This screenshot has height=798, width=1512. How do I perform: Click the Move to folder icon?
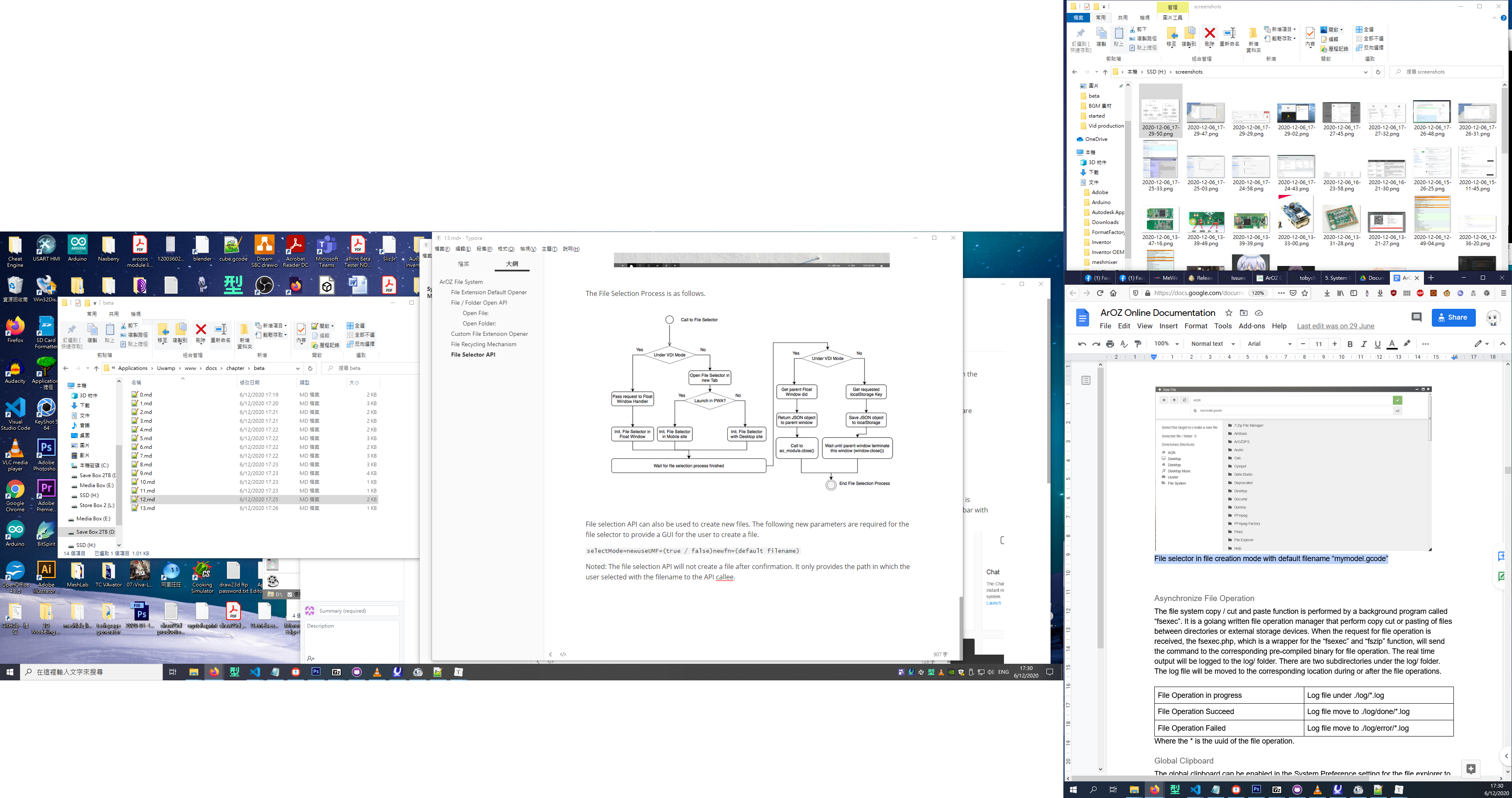coord(1244,313)
